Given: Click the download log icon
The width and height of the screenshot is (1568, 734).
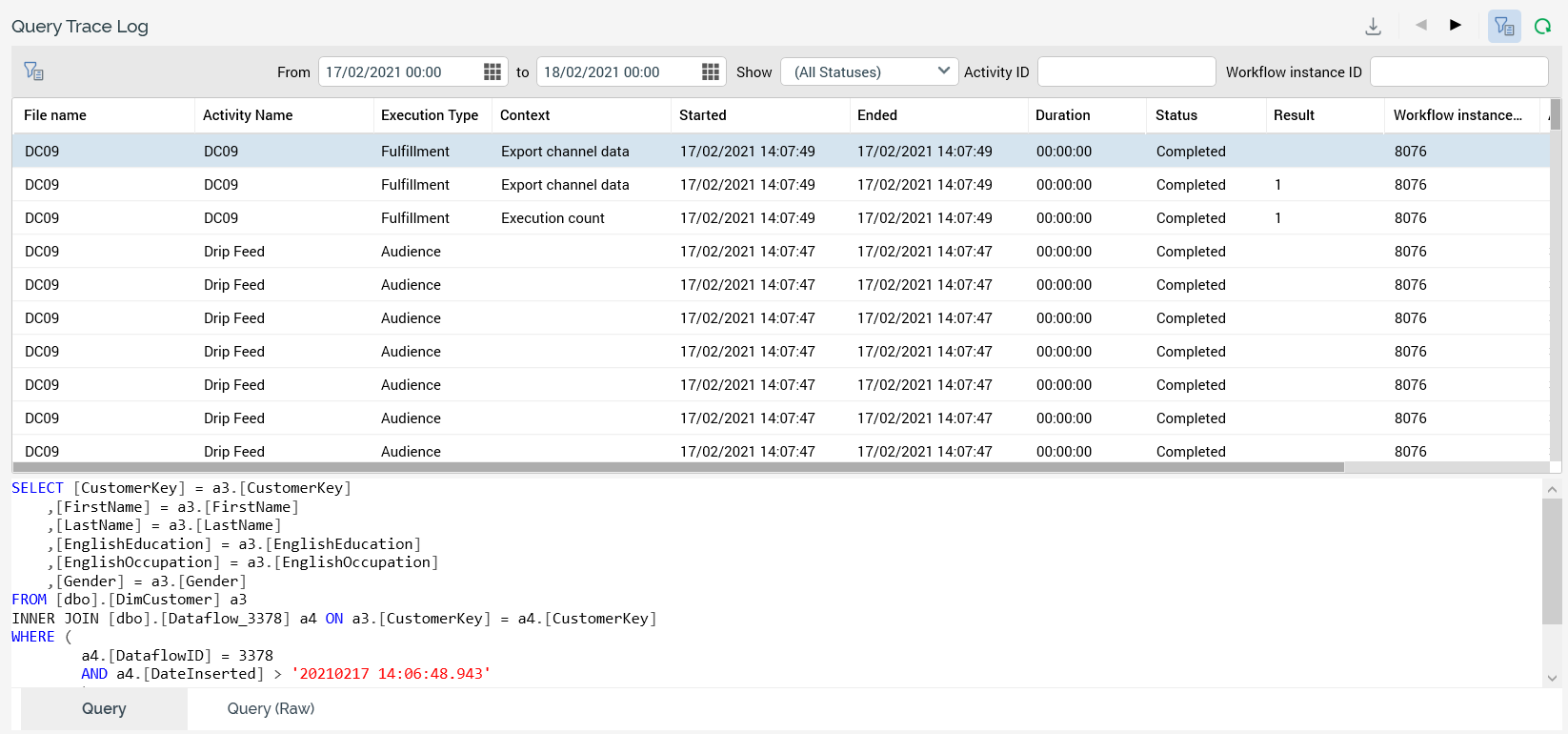Looking at the screenshot, I should (1373, 26).
